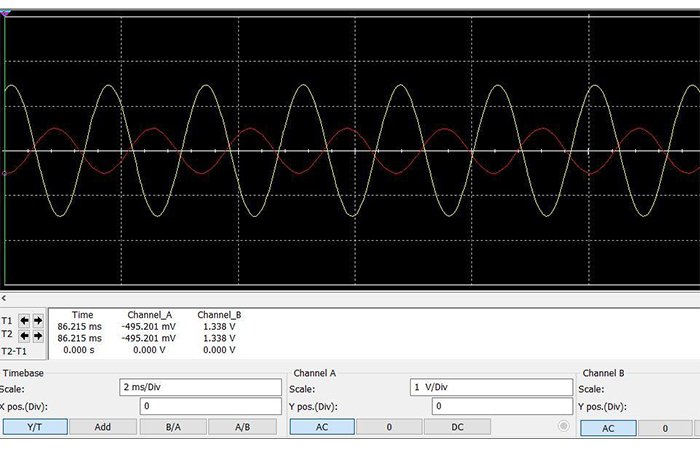Click the scroll-left arrow under the display
Viewport: 700px width, 450px height.
pyautogui.click(x=4, y=298)
